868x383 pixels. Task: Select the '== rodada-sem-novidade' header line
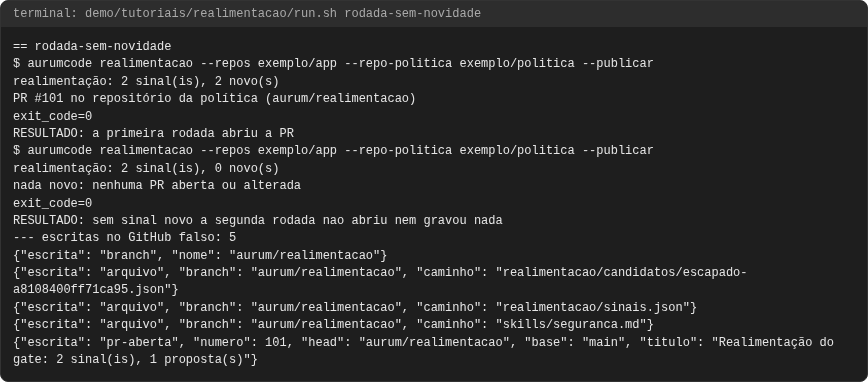point(92,46)
